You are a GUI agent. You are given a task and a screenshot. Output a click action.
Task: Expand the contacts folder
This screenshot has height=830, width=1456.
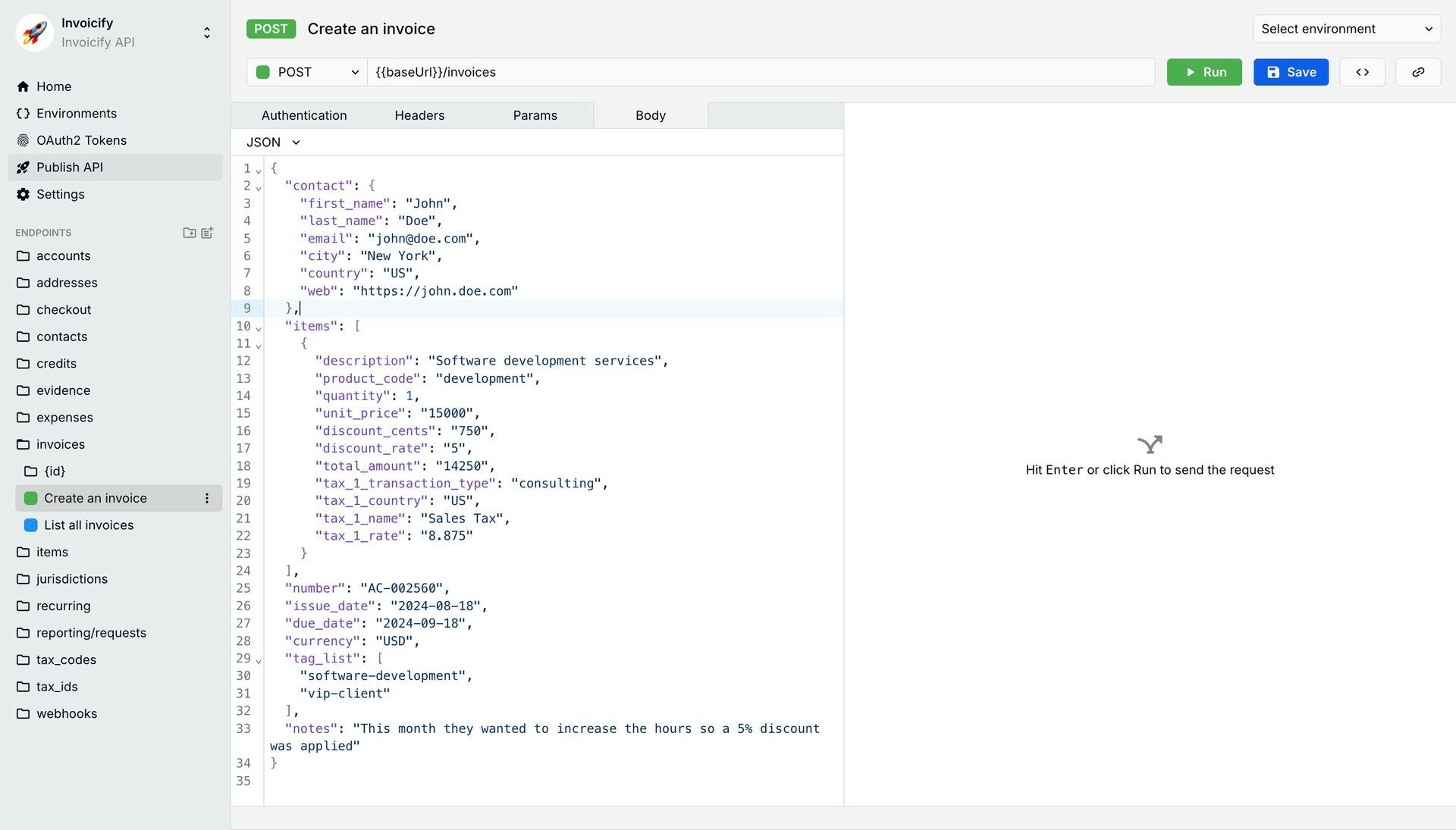(115, 337)
